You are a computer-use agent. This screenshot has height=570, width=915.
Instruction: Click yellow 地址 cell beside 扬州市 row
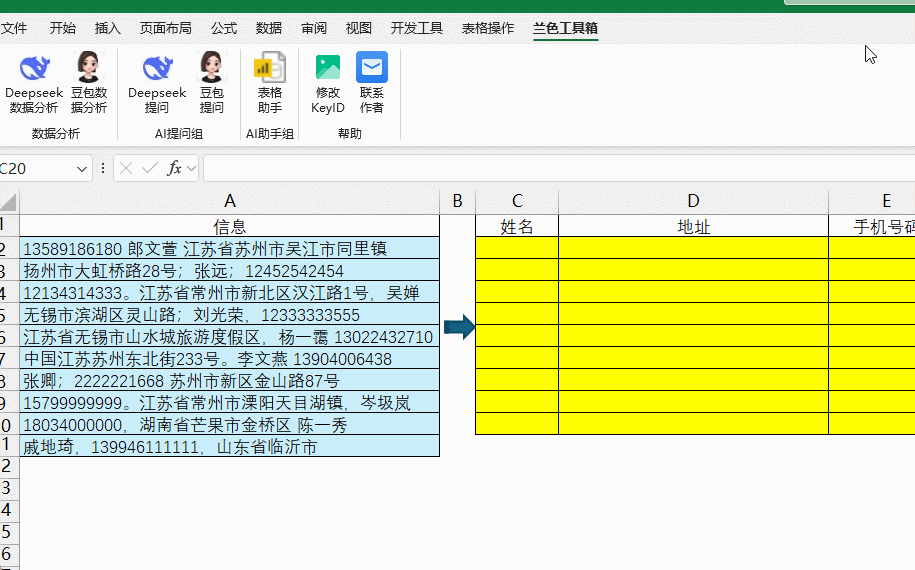(693, 271)
